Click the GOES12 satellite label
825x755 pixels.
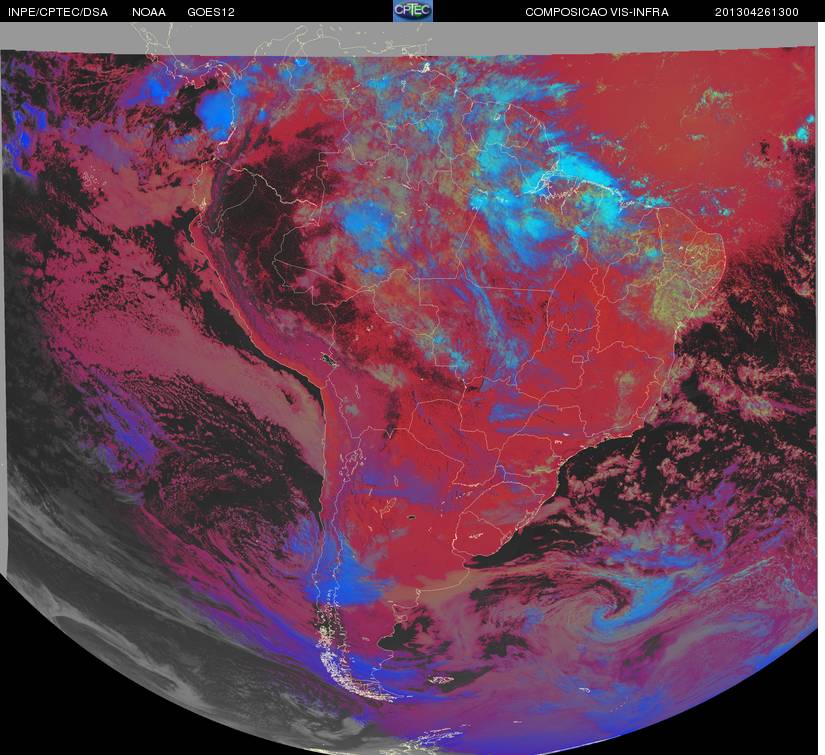tap(211, 12)
